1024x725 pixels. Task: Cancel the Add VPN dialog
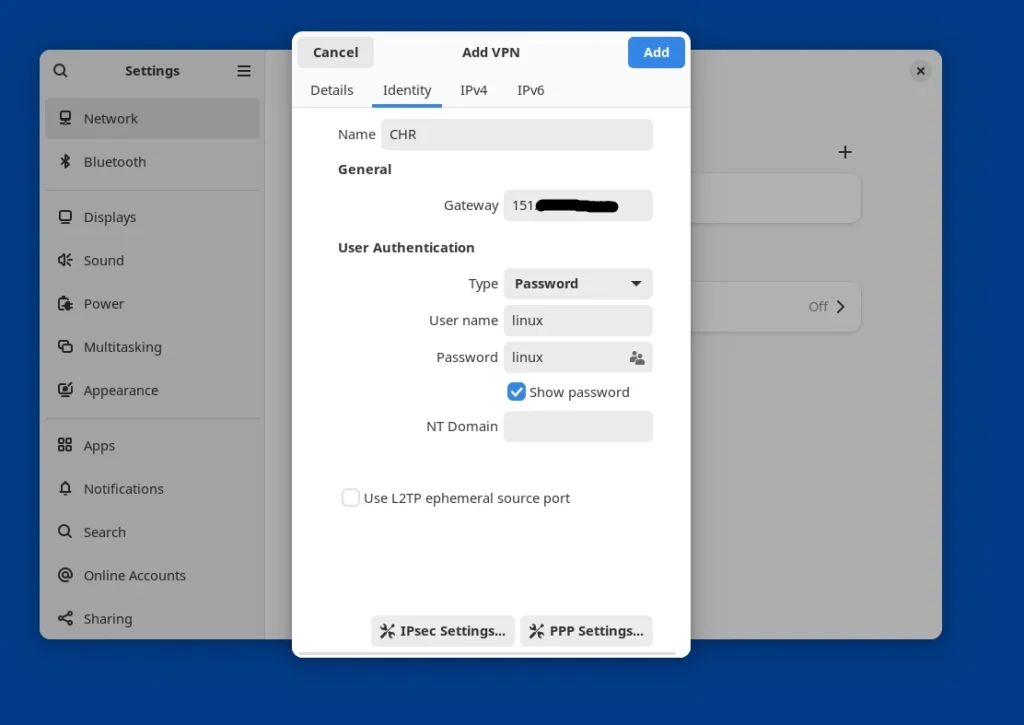pyautogui.click(x=335, y=52)
